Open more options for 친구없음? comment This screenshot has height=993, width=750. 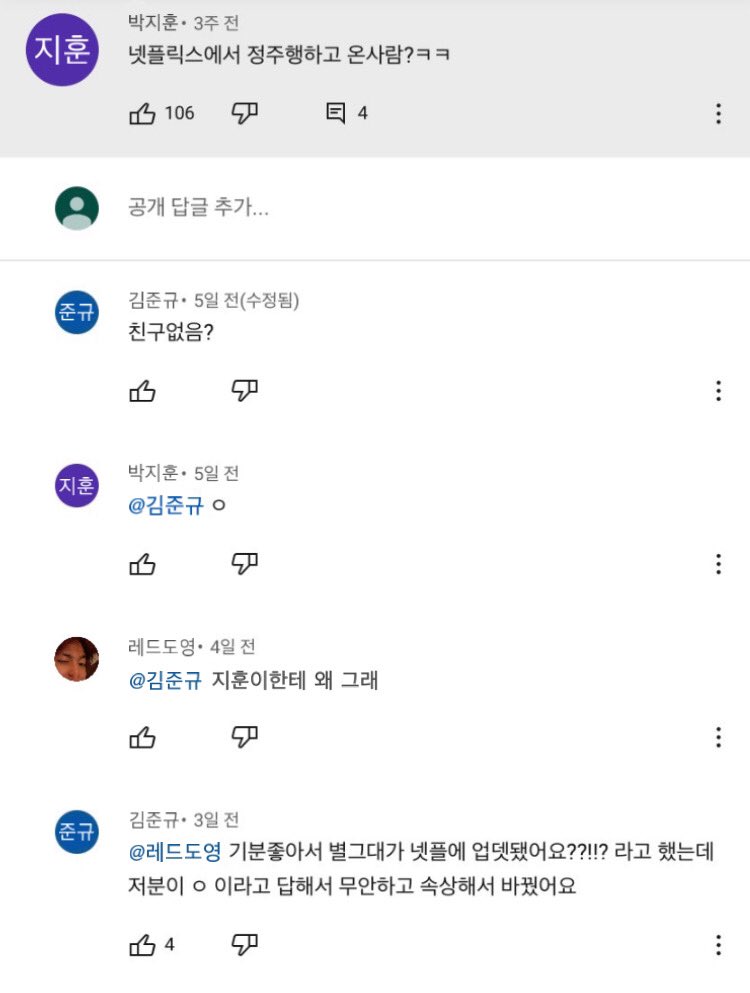(718, 391)
